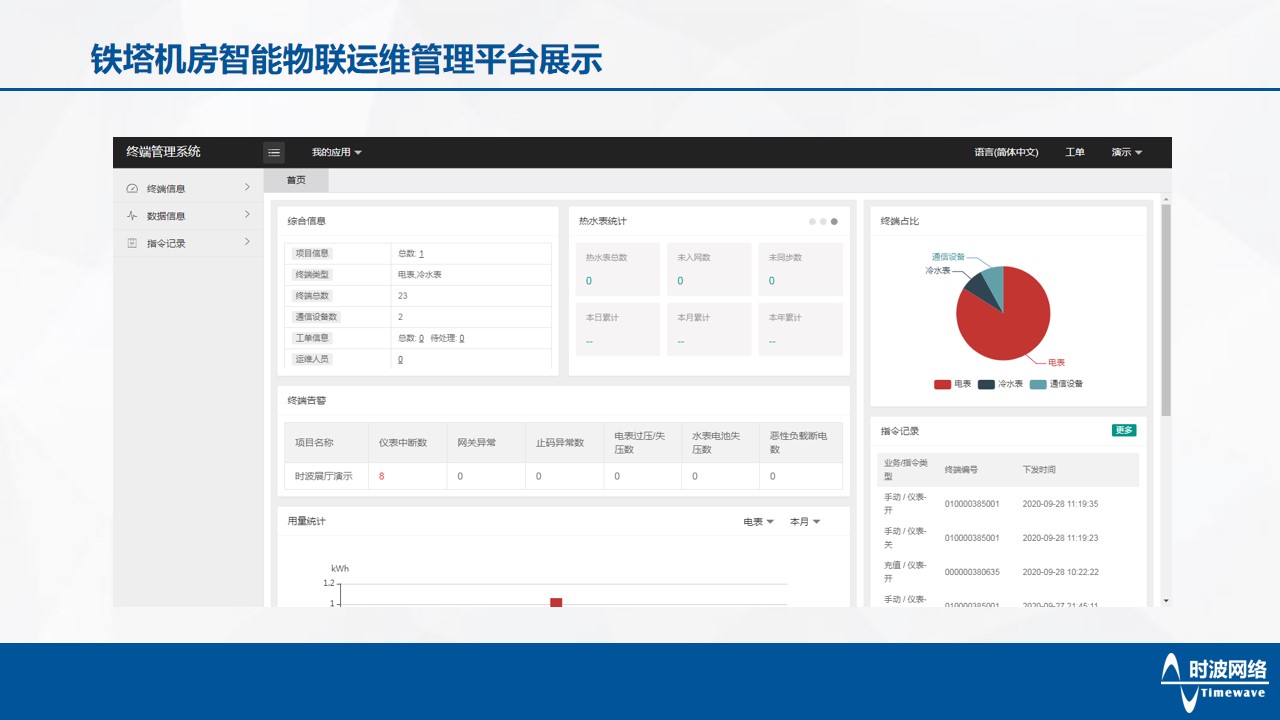Open the 演示 user dropdown

[x=1126, y=153]
